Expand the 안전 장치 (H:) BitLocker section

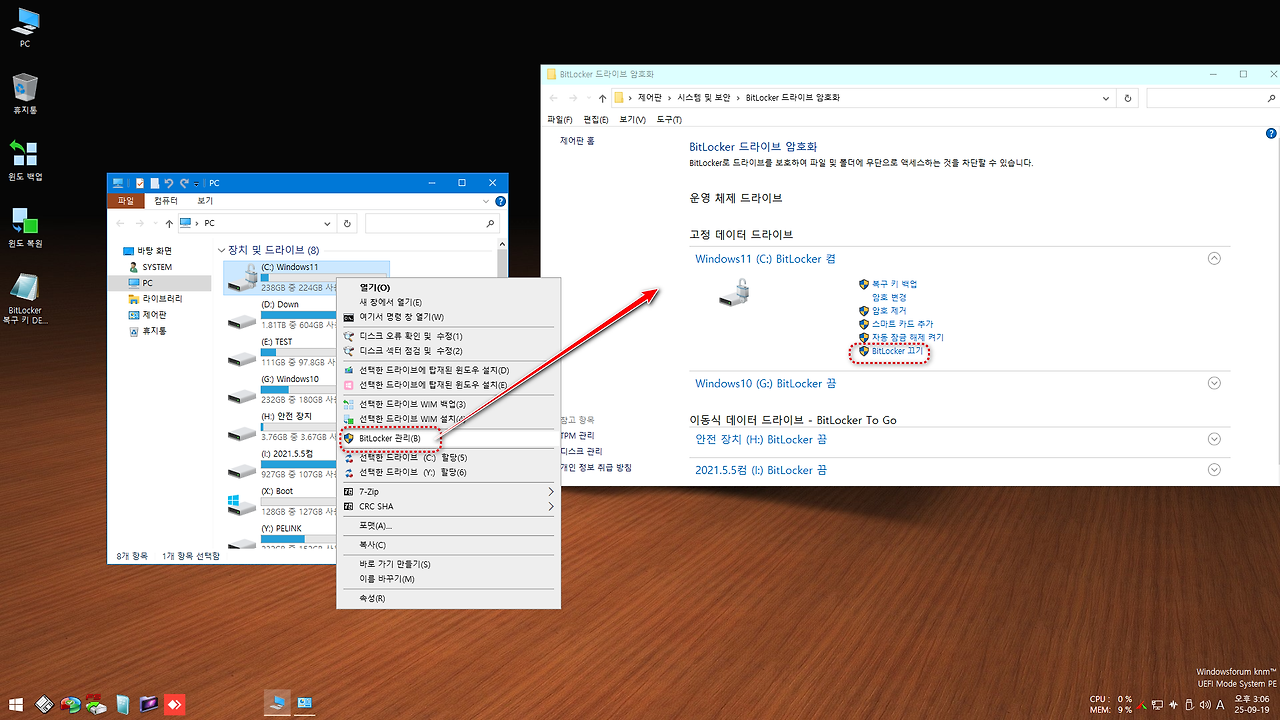coord(1214,439)
